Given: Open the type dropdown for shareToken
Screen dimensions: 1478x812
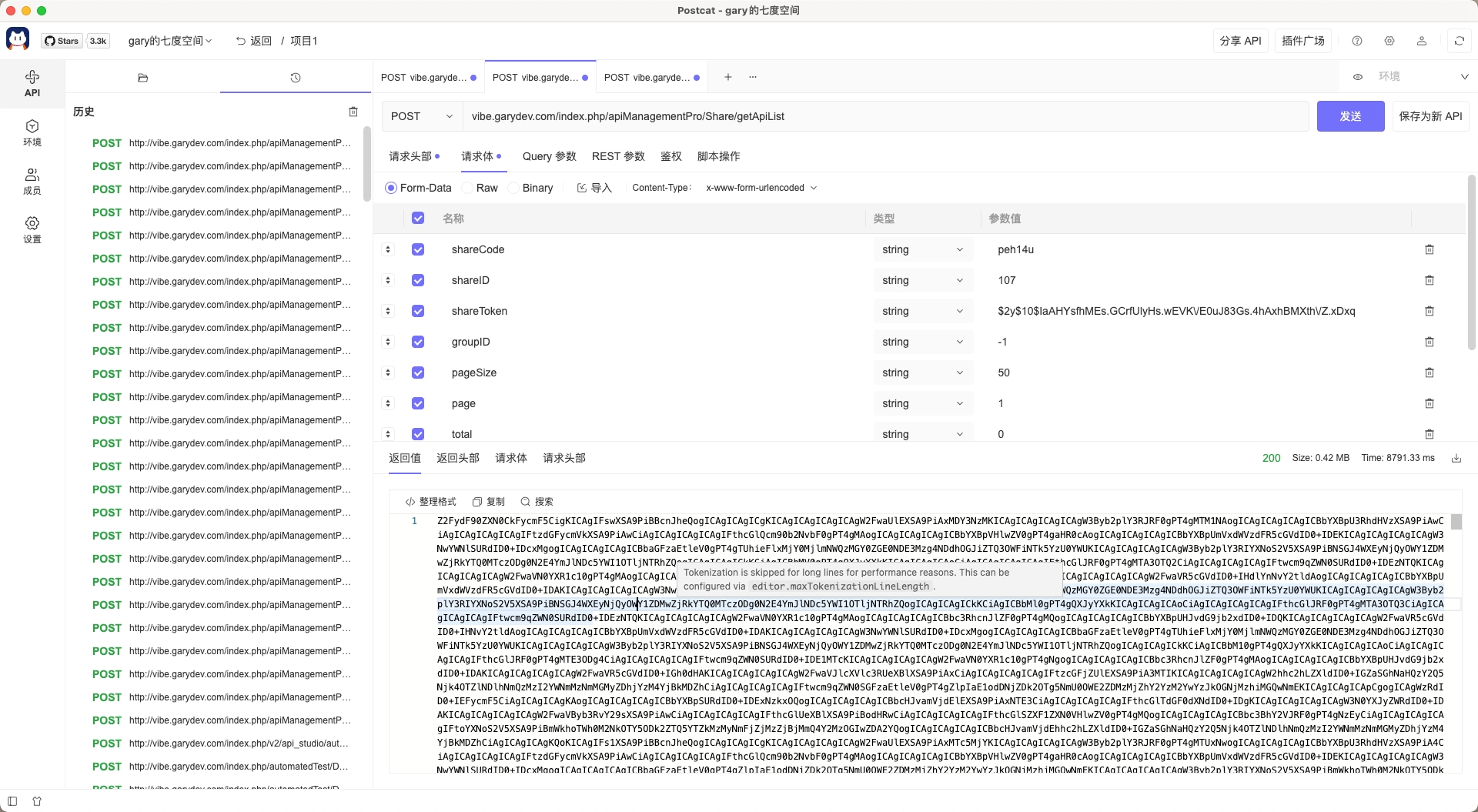Looking at the screenshot, I should point(922,311).
